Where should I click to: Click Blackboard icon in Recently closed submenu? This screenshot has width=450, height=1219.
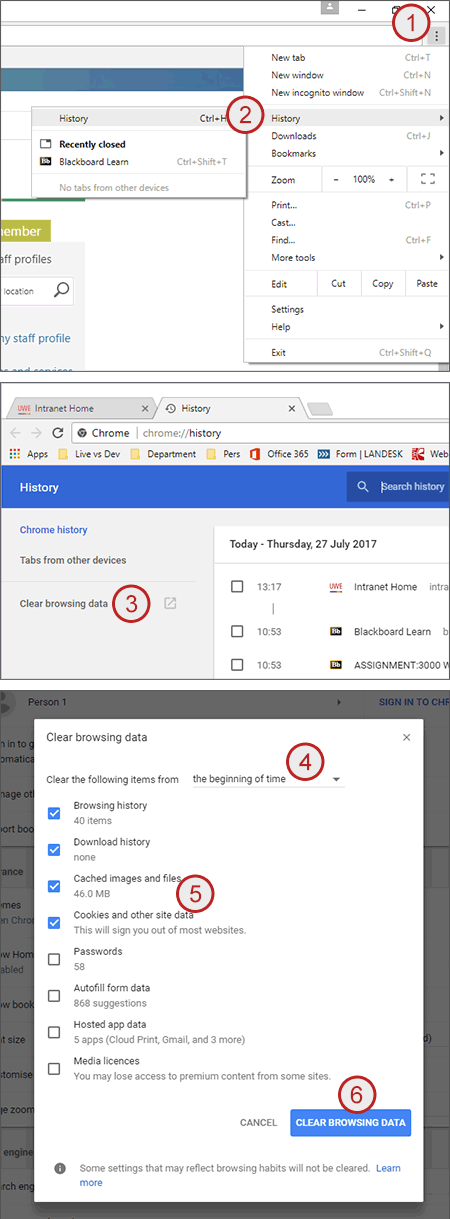[x=46, y=161]
